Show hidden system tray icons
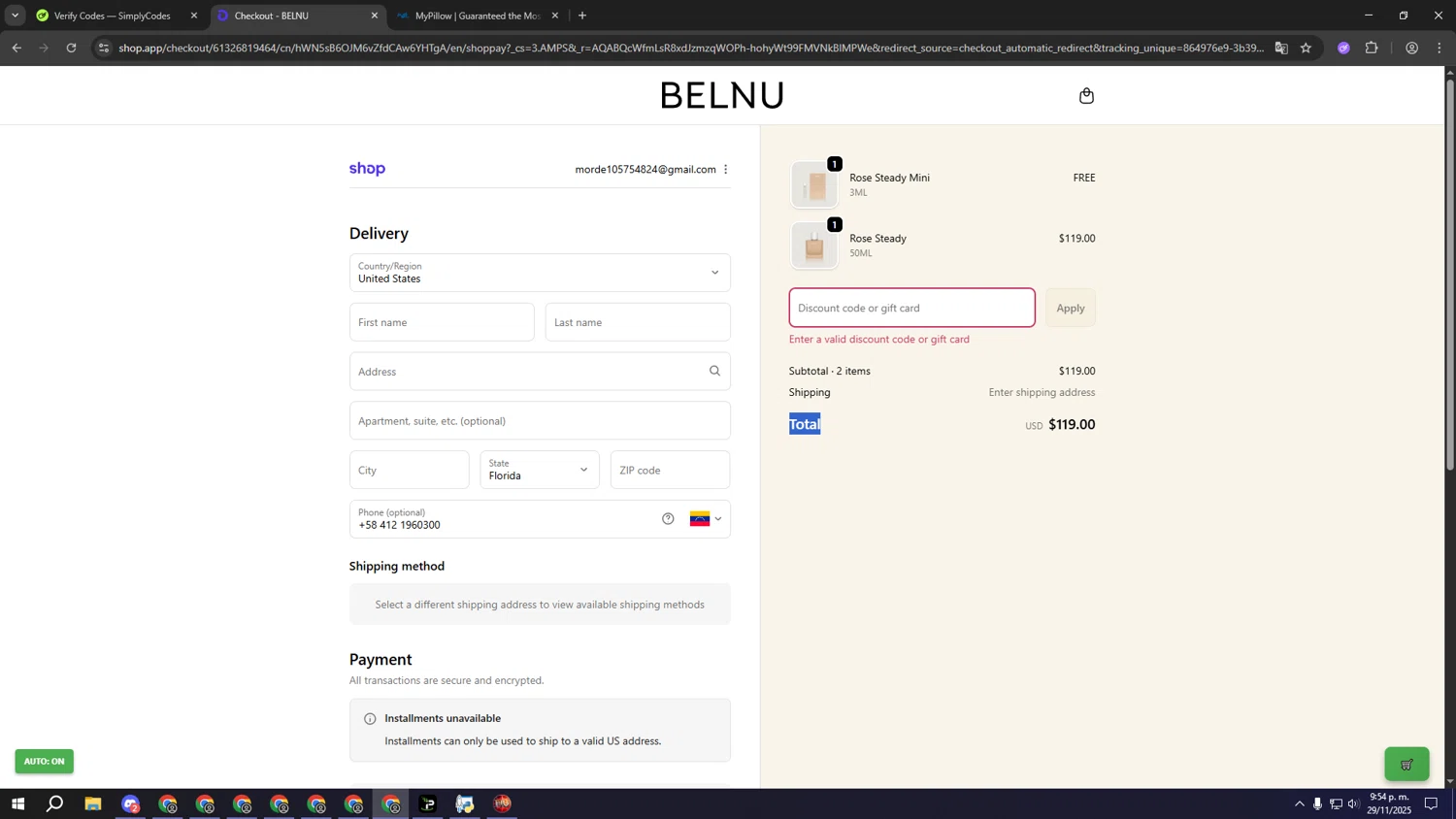 coord(1300,803)
